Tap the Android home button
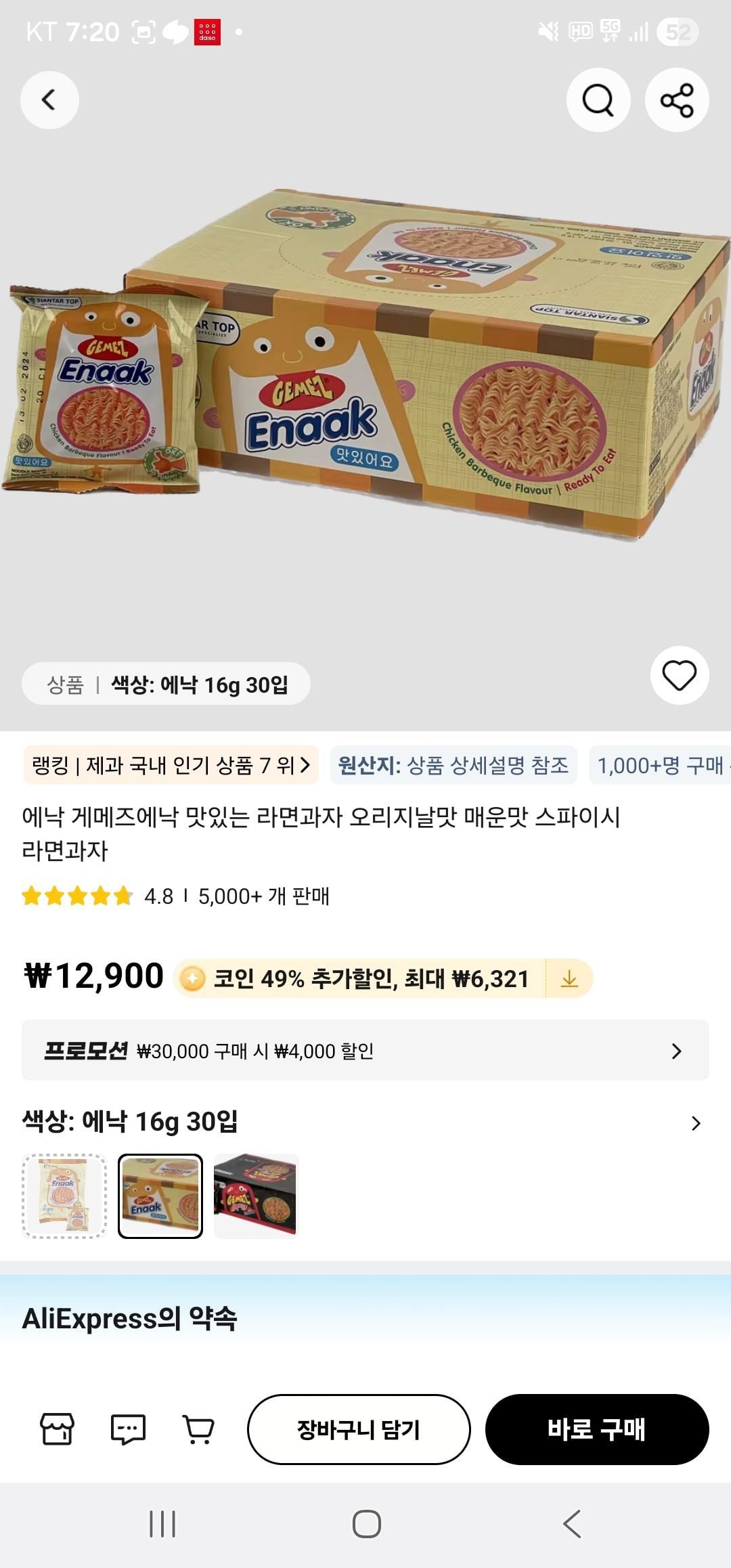This screenshot has height=1568, width=731. (366, 1524)
